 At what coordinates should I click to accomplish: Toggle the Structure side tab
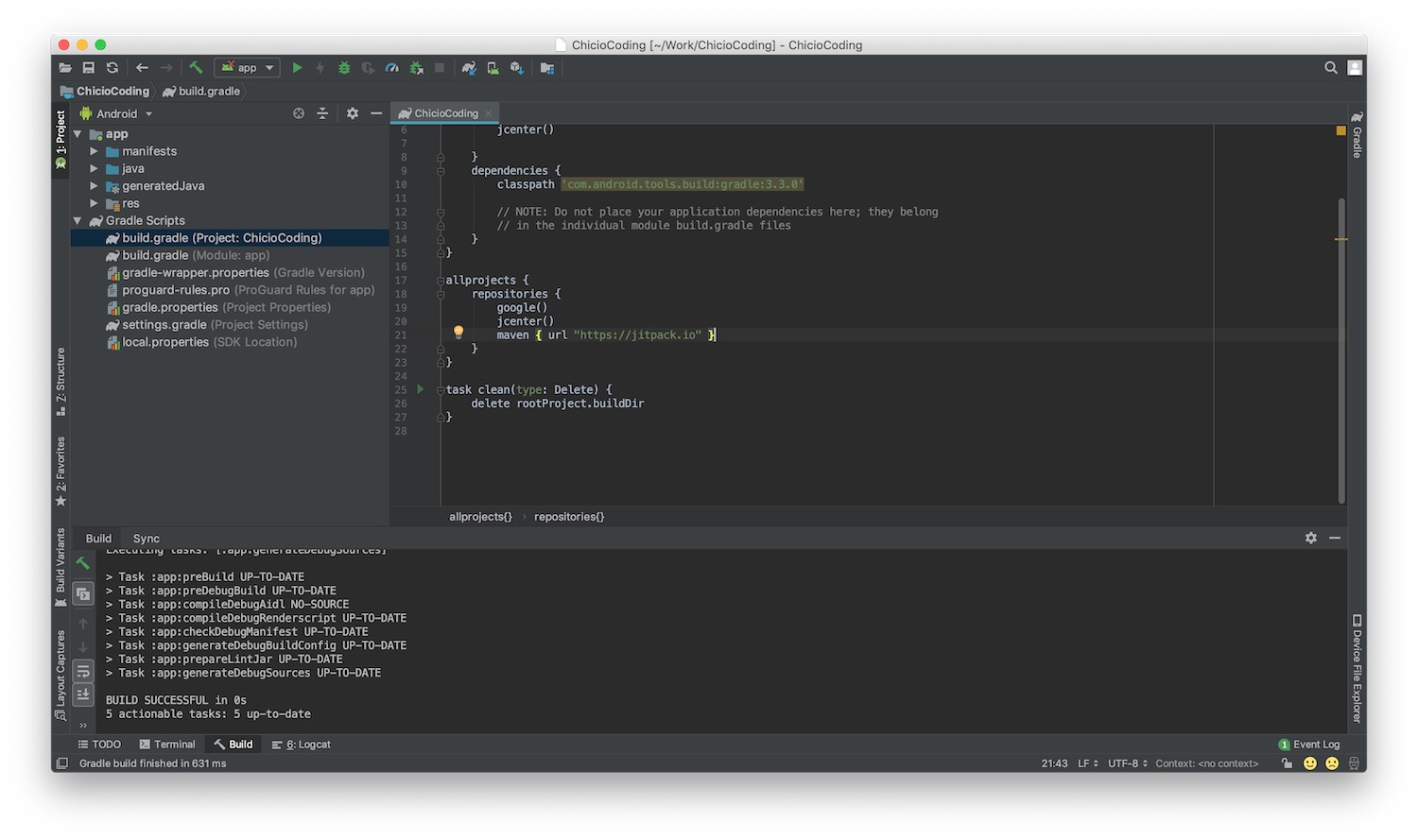point(61,382)
